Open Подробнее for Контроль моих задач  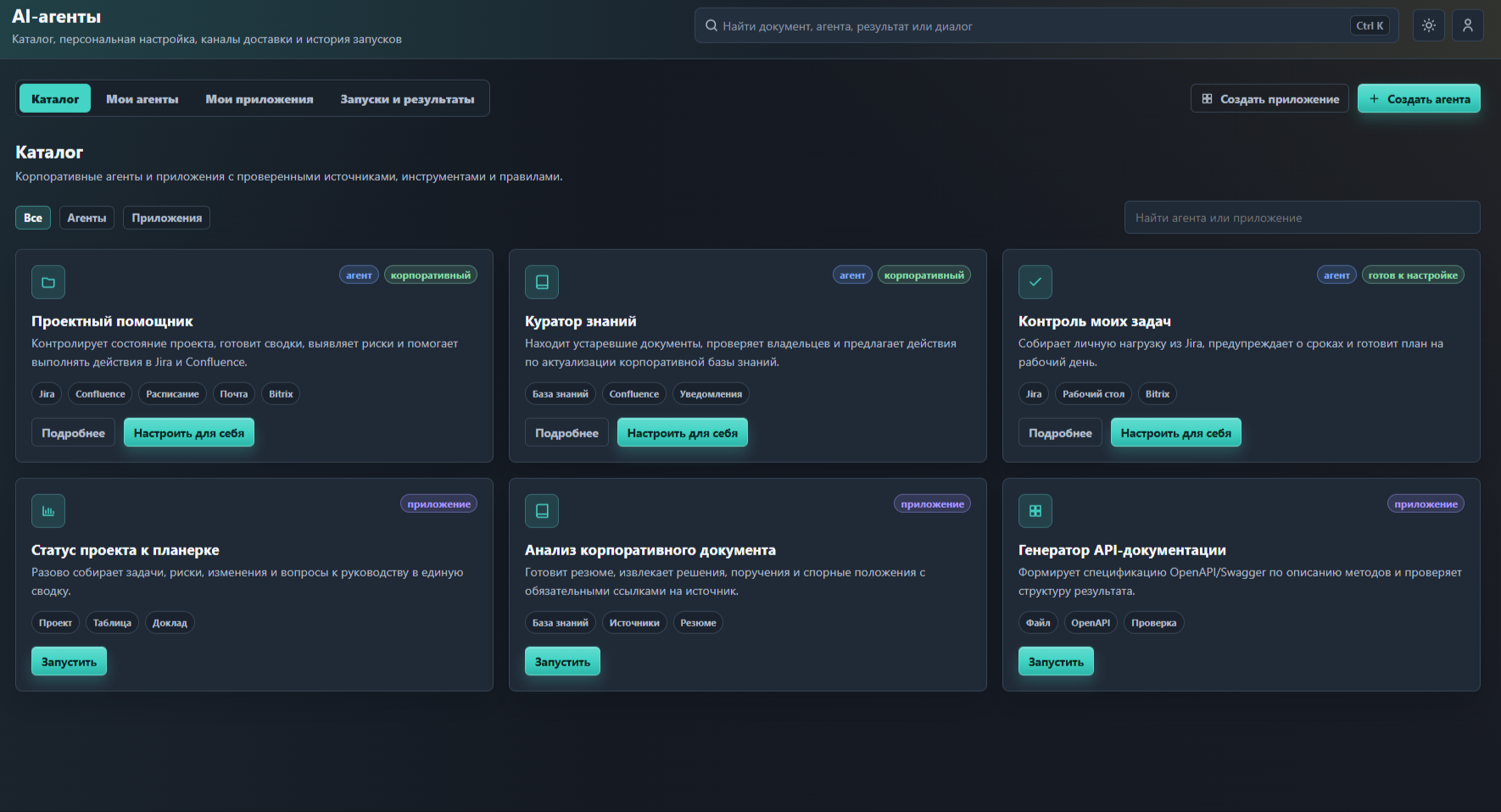coord(1060,432)
